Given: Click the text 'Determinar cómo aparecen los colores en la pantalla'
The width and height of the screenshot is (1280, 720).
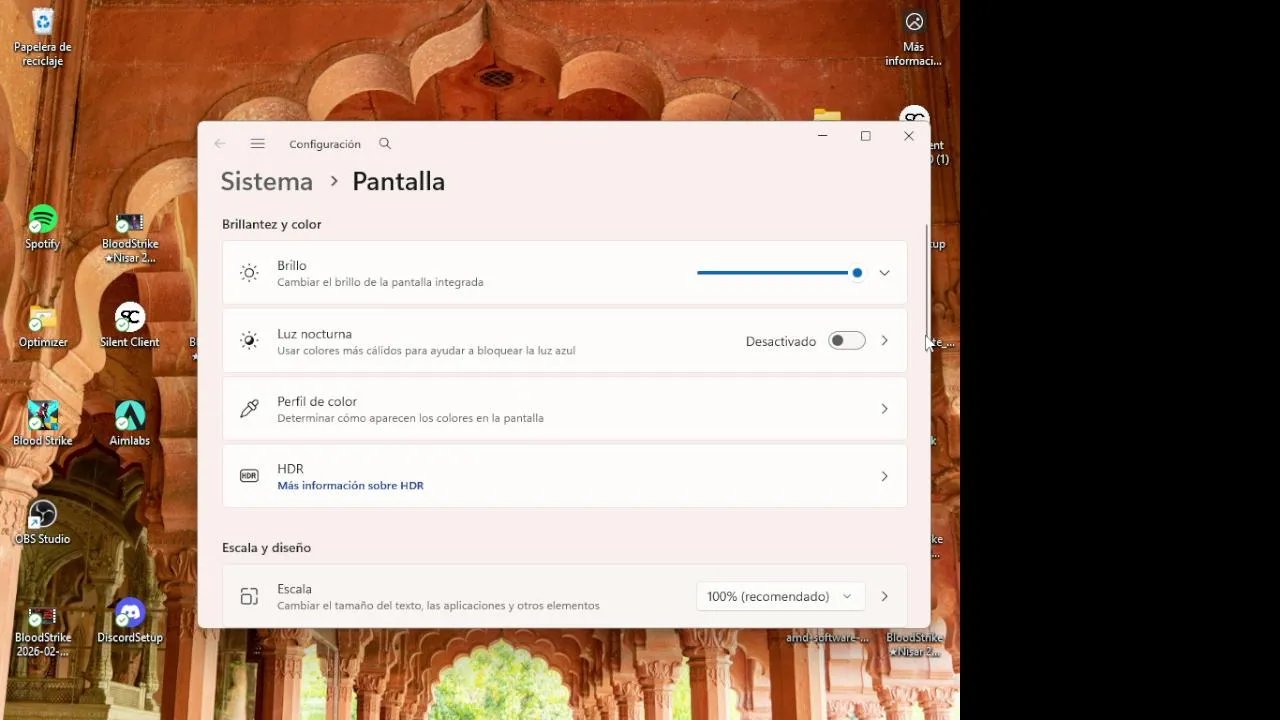Looking at the screenshot, I should (410, 418).
